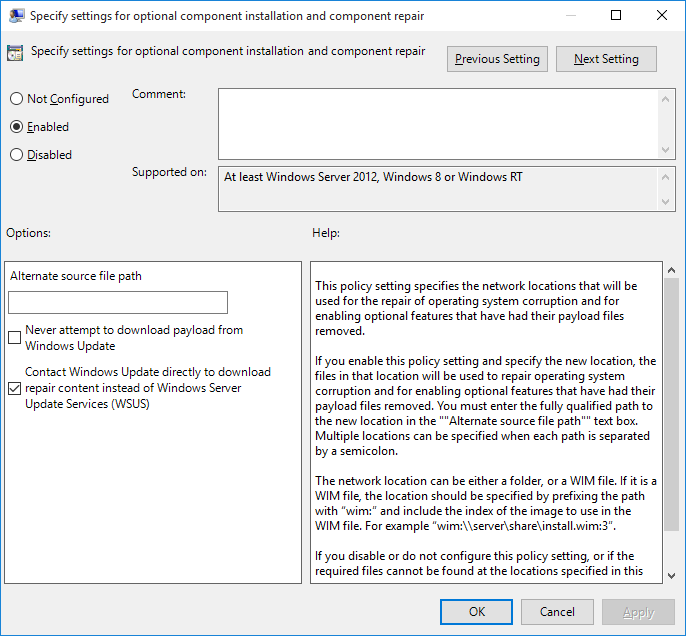Screen dimensions: 686x636
Task: Minimize the policy settings dialog
Action: 569,15
